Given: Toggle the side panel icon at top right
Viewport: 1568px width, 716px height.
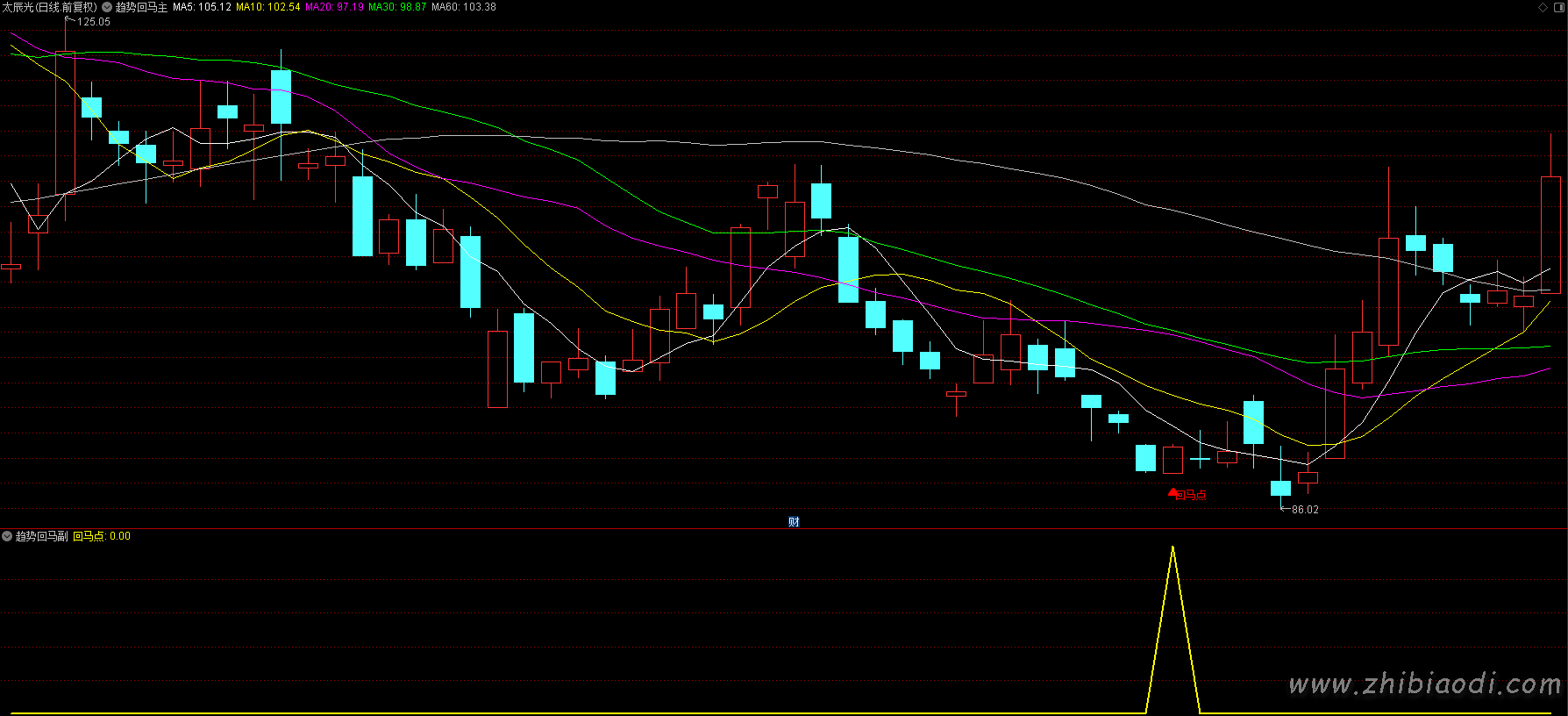Looking at the screenshot, I should pos(1557,7).
